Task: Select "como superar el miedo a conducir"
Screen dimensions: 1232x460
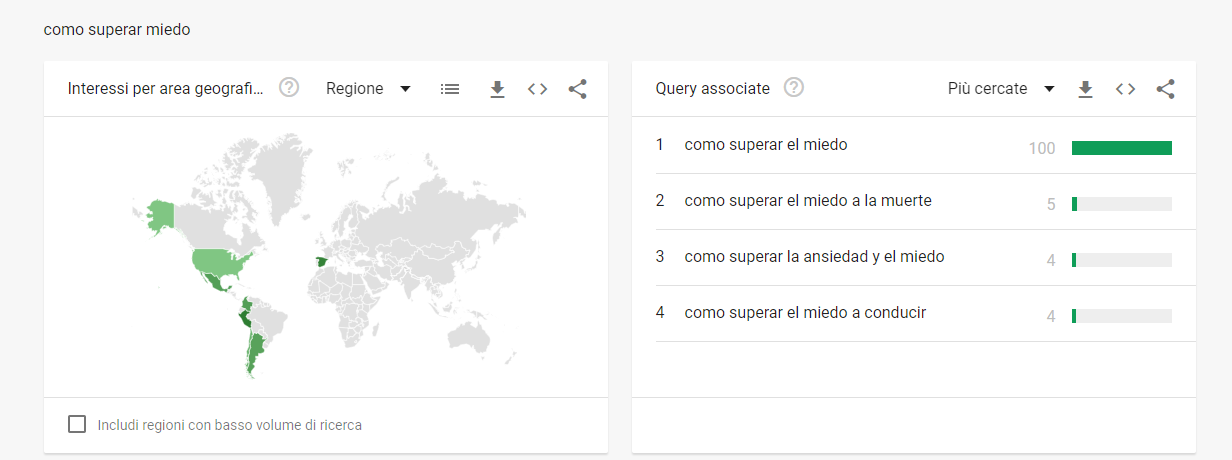Action: [x=805, y=313]
